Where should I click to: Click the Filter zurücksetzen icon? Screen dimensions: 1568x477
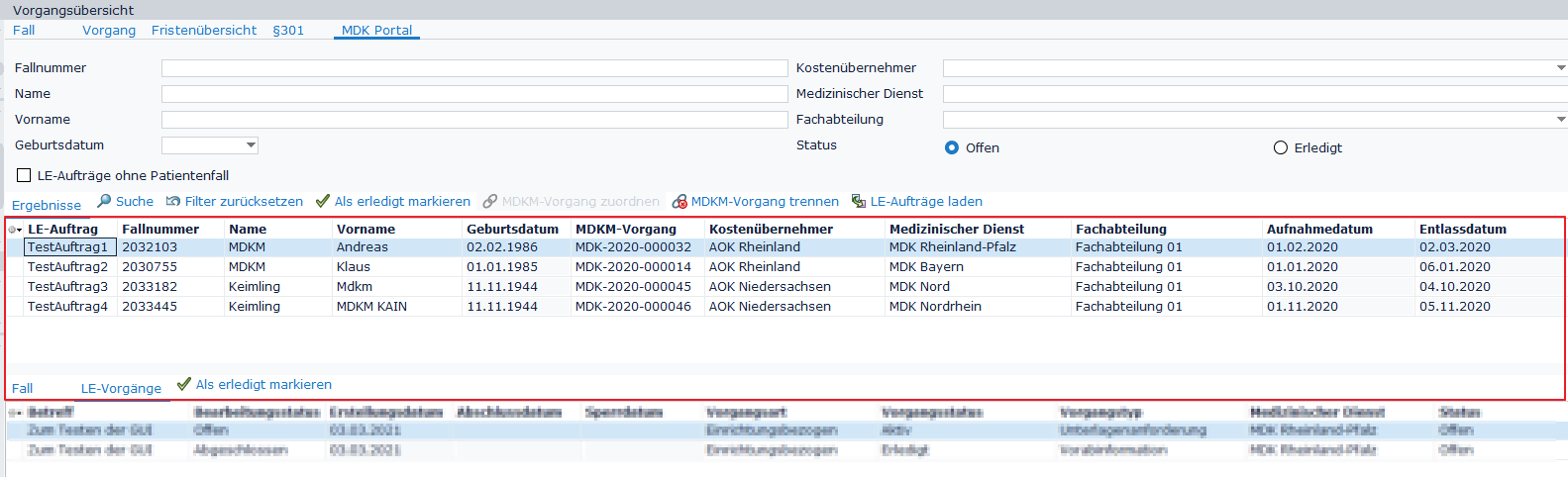(x=173, y=201)
